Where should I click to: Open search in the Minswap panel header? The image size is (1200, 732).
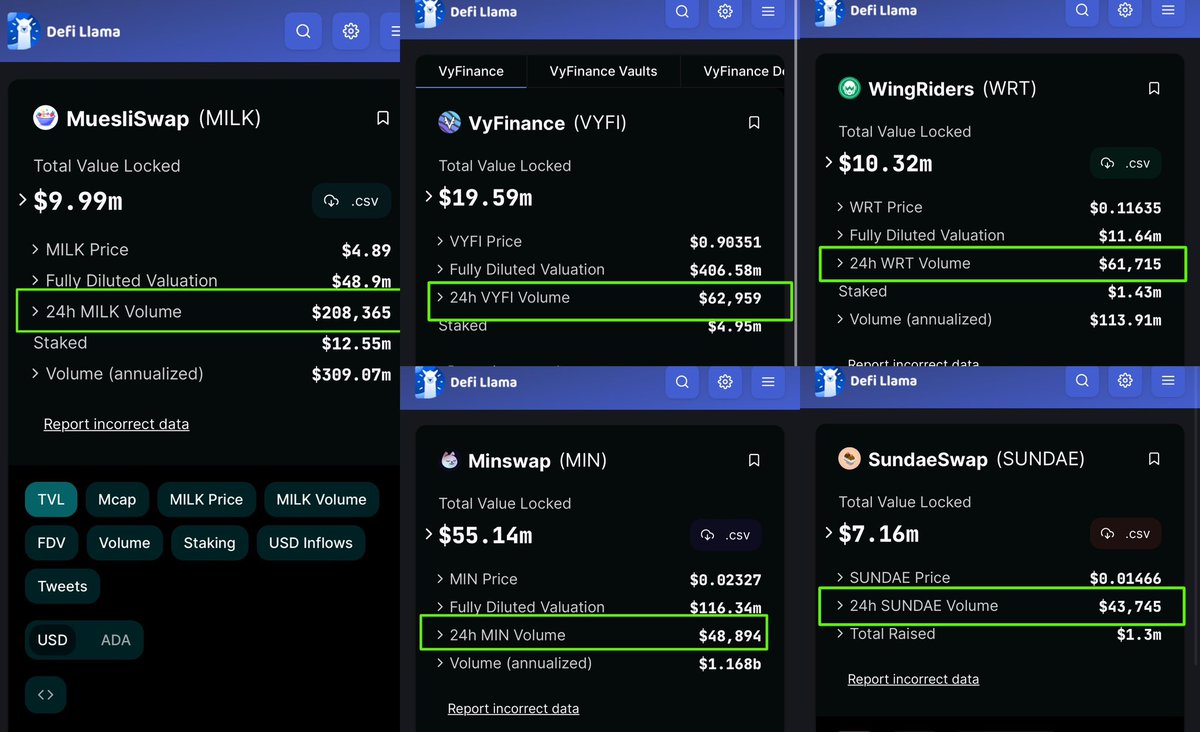pos(682,381)
